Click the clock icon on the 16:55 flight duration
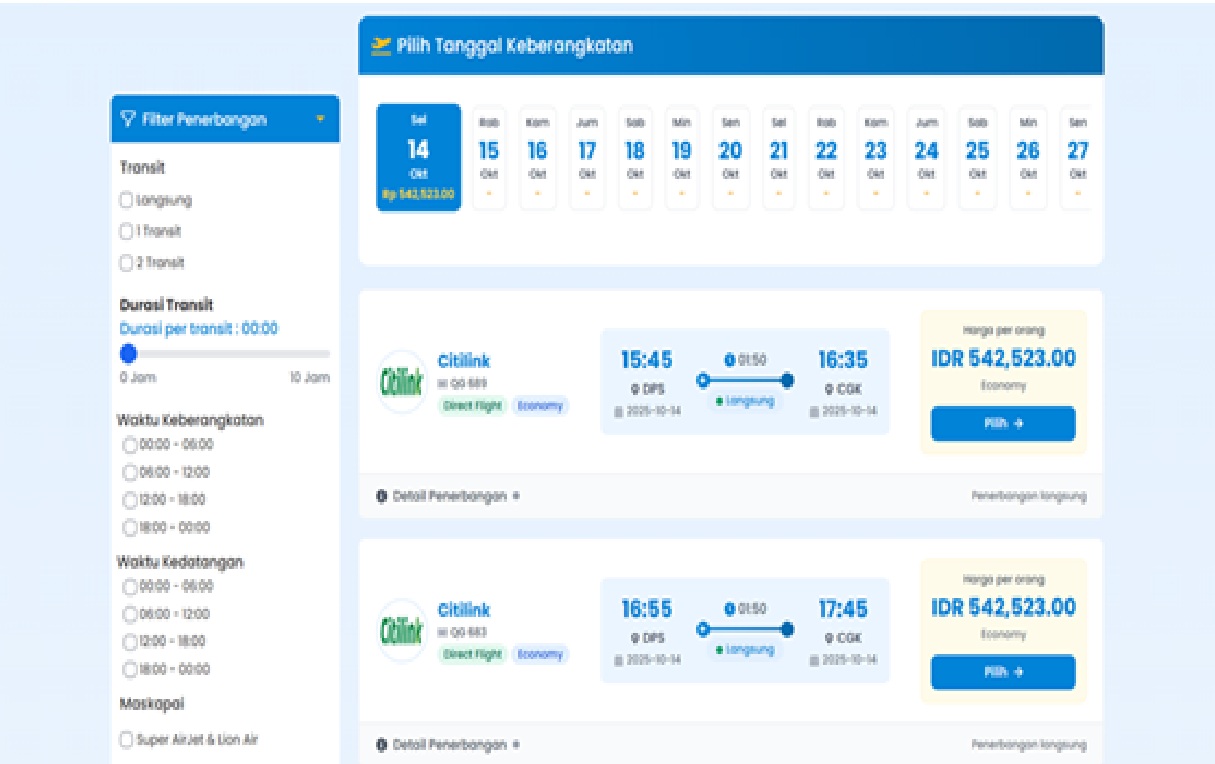This screenshot has width=1215, height=764. tap(729, 608)
